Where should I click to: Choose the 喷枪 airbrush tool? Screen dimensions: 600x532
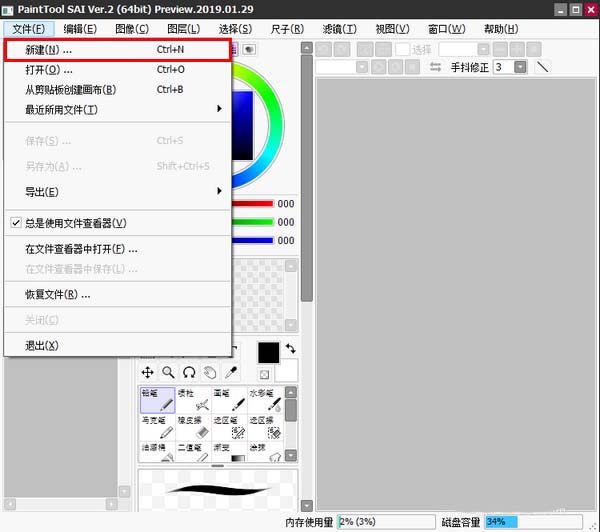point(193,400)
